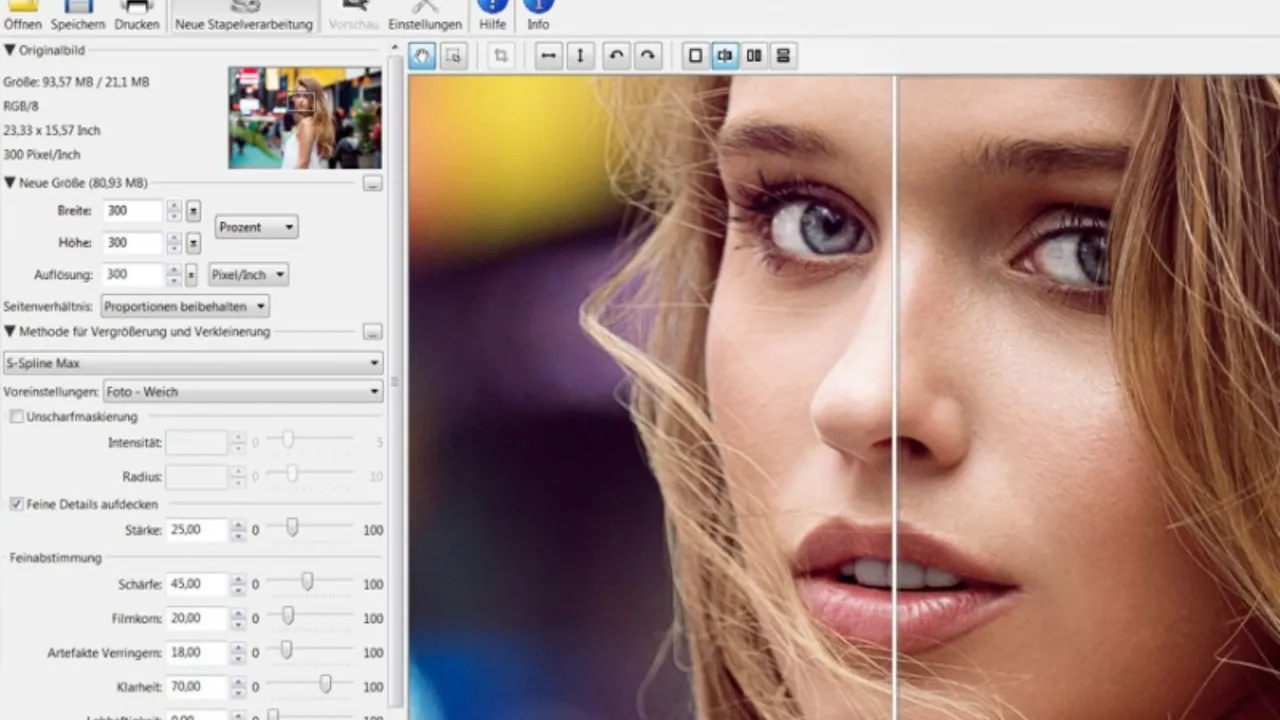This screenshot has height=720, width=1280.
Task: Adjust the Stärke slider handle
Action: [292, 527]
